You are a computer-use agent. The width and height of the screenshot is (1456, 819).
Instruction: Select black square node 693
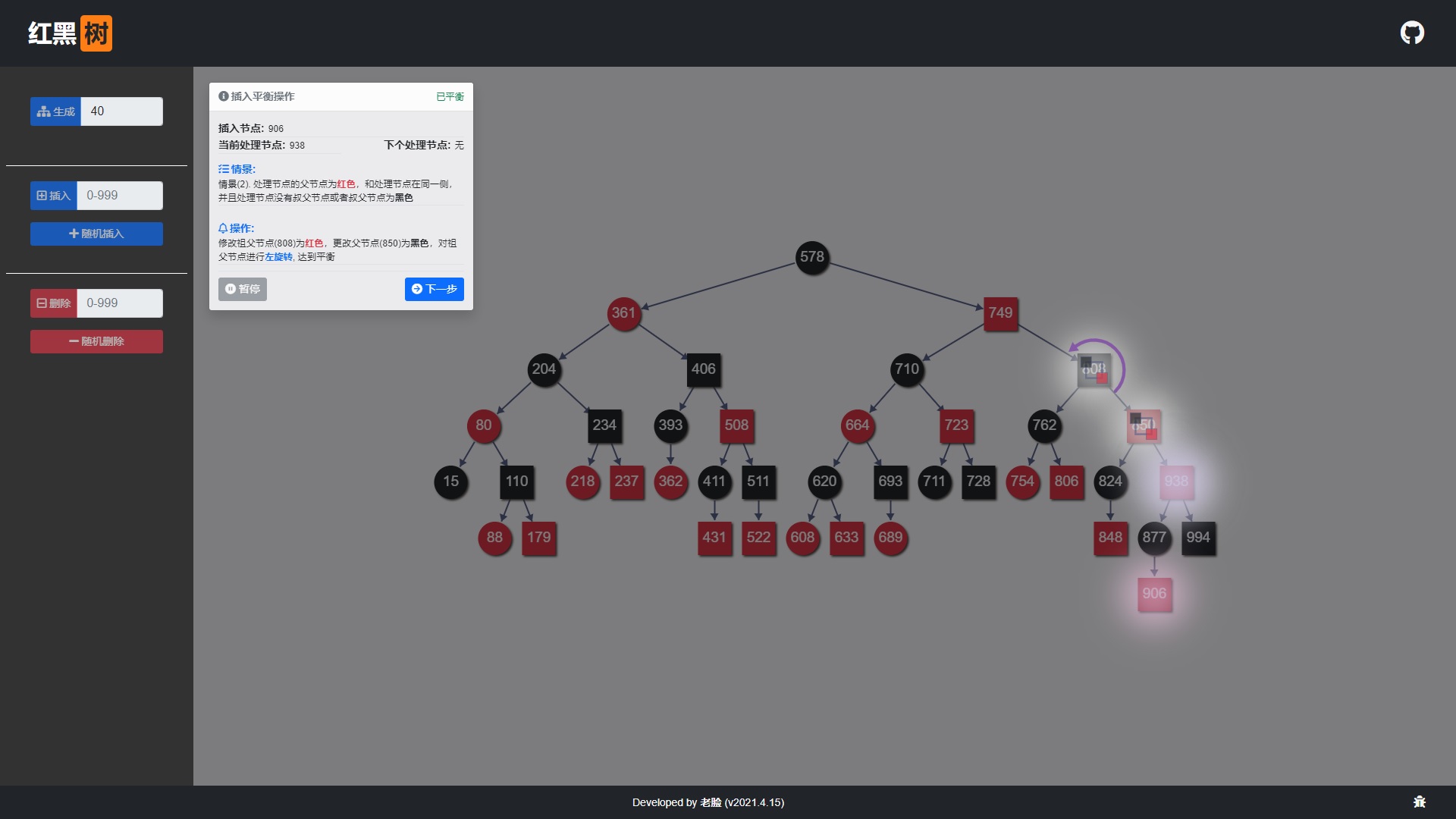890,482
